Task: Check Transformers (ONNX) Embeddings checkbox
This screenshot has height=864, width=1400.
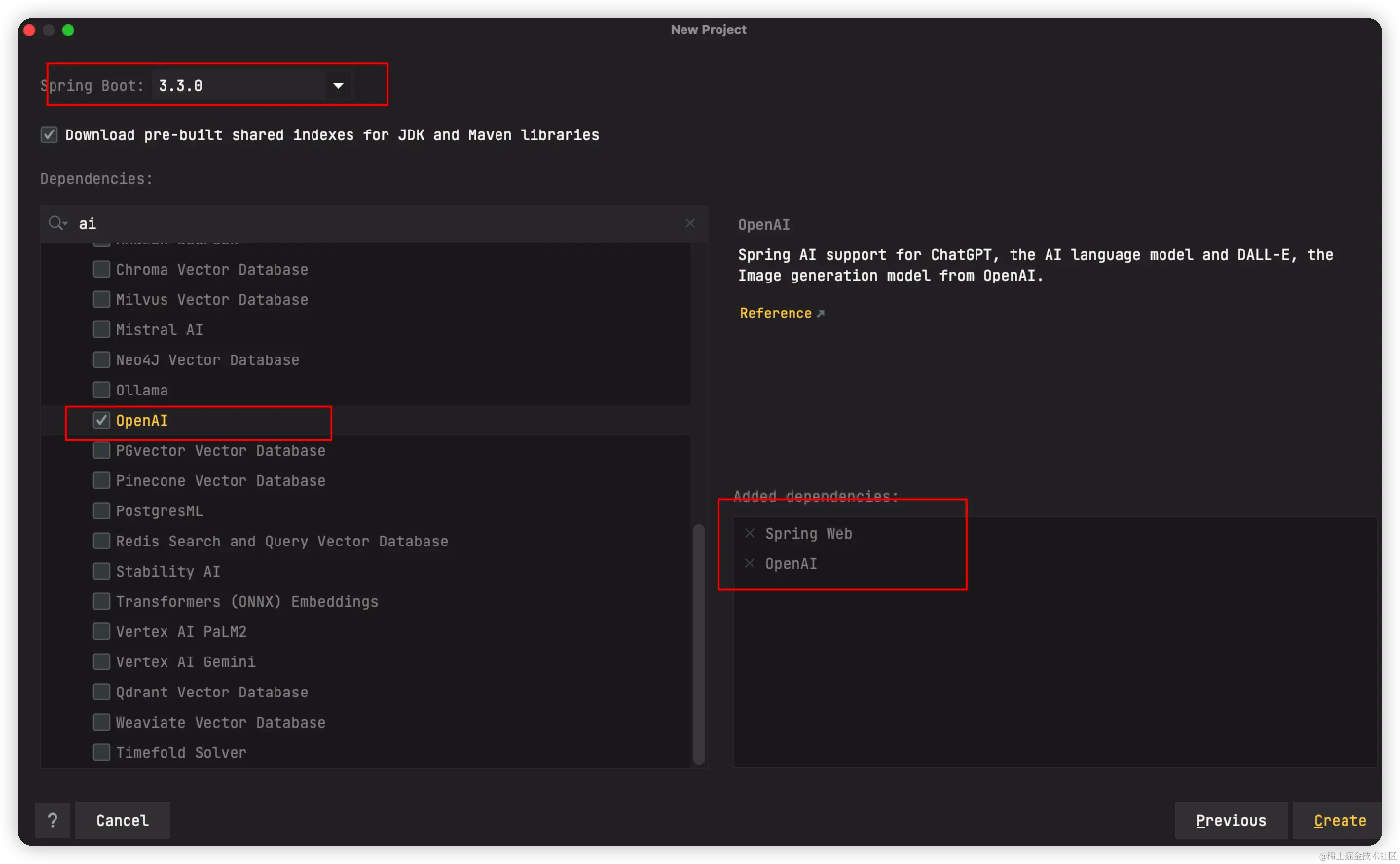Action: [x=102, y=601]
